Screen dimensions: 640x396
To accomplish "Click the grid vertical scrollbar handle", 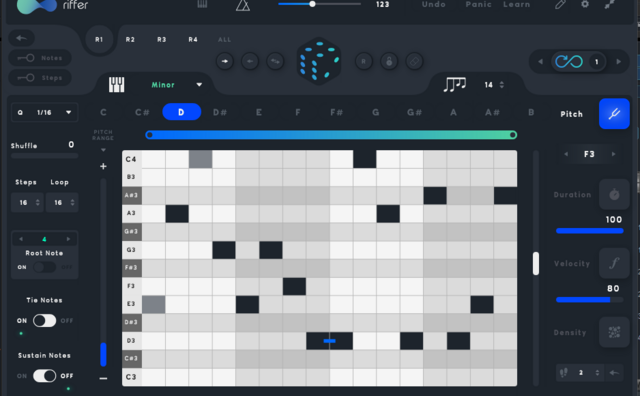I will [536, 263].
